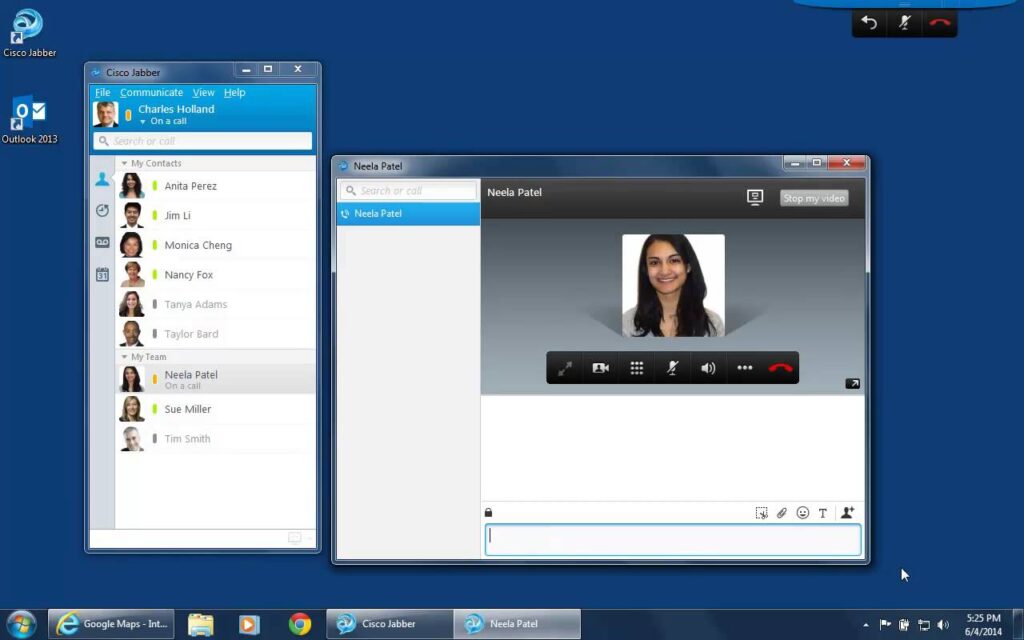Select contact Tanya Adams
The height and width of the screenshot is (640, 1024).
pyautogui.click(x=216, y=304)
